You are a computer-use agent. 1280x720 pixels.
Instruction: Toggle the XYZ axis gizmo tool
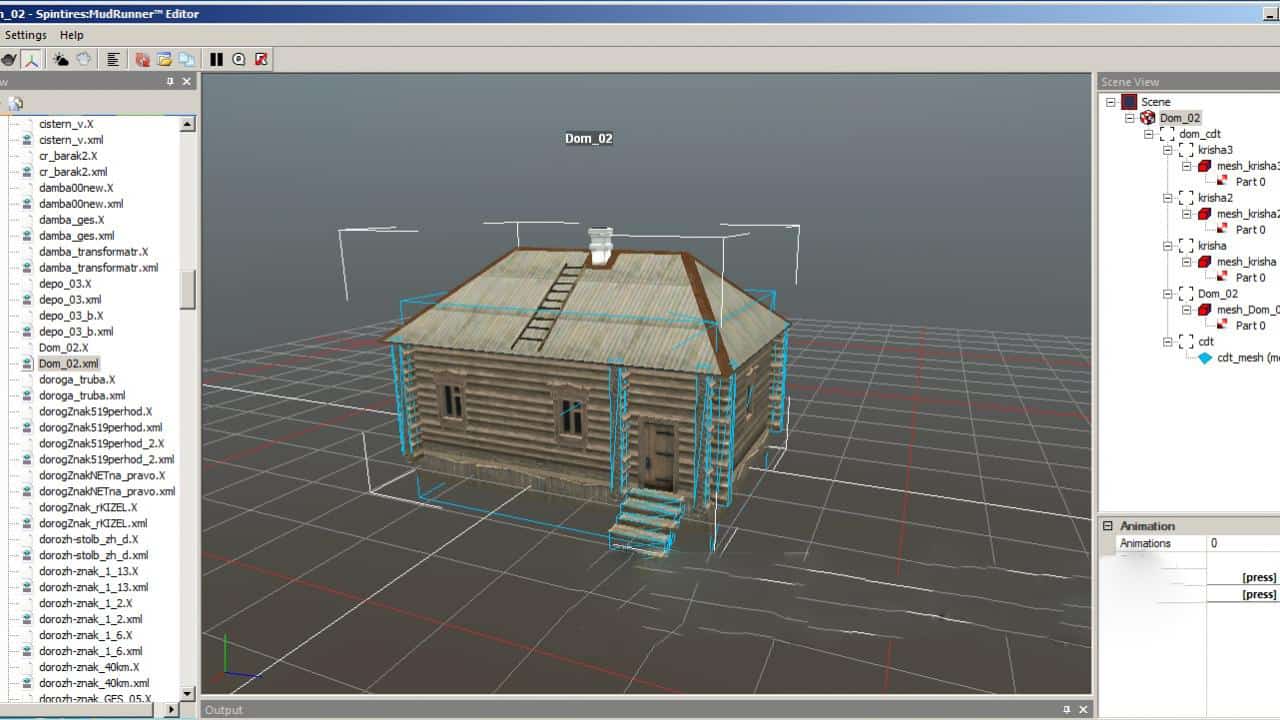[x=32, y=59]
